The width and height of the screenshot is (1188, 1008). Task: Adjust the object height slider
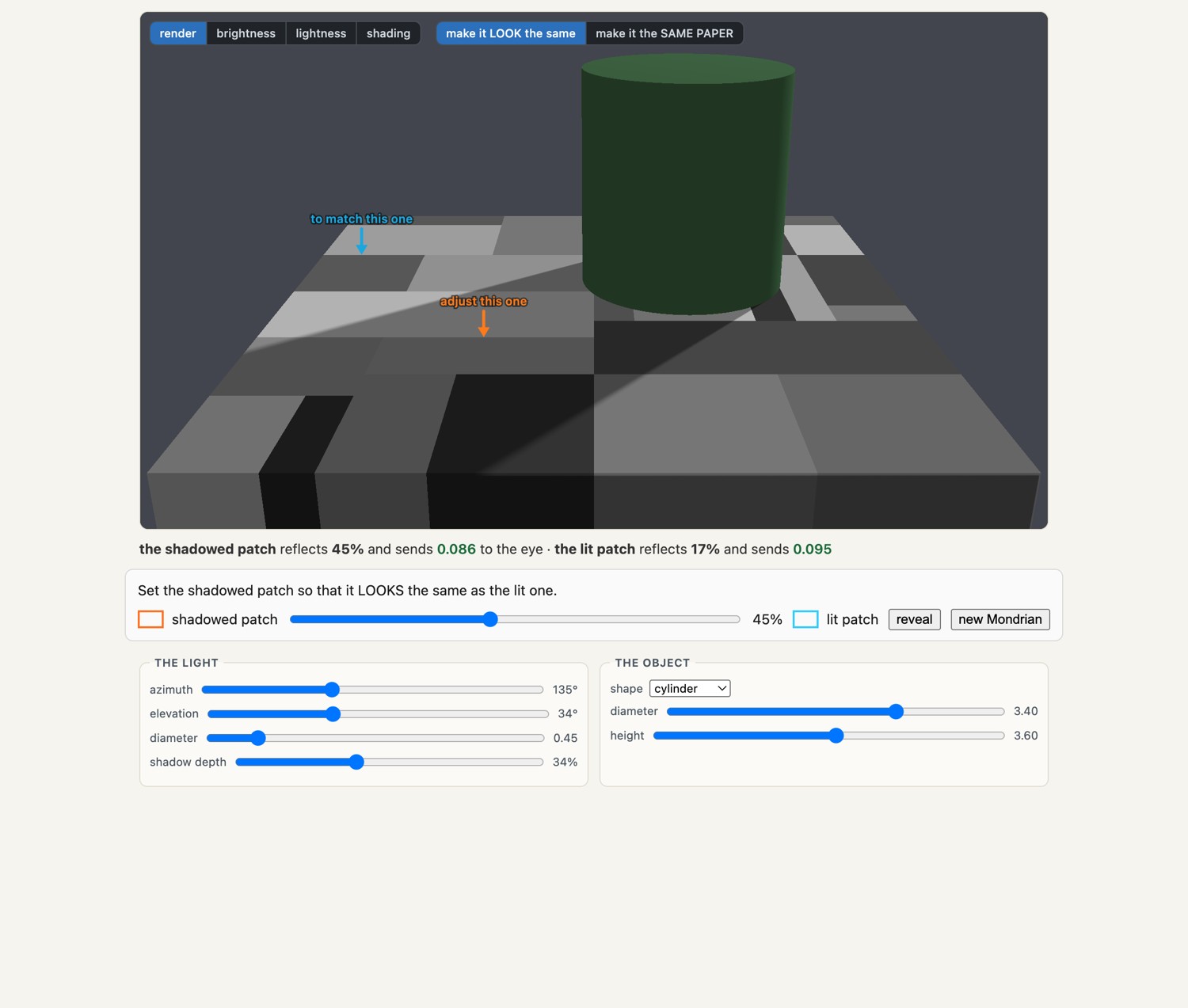(x=828, y=736)
